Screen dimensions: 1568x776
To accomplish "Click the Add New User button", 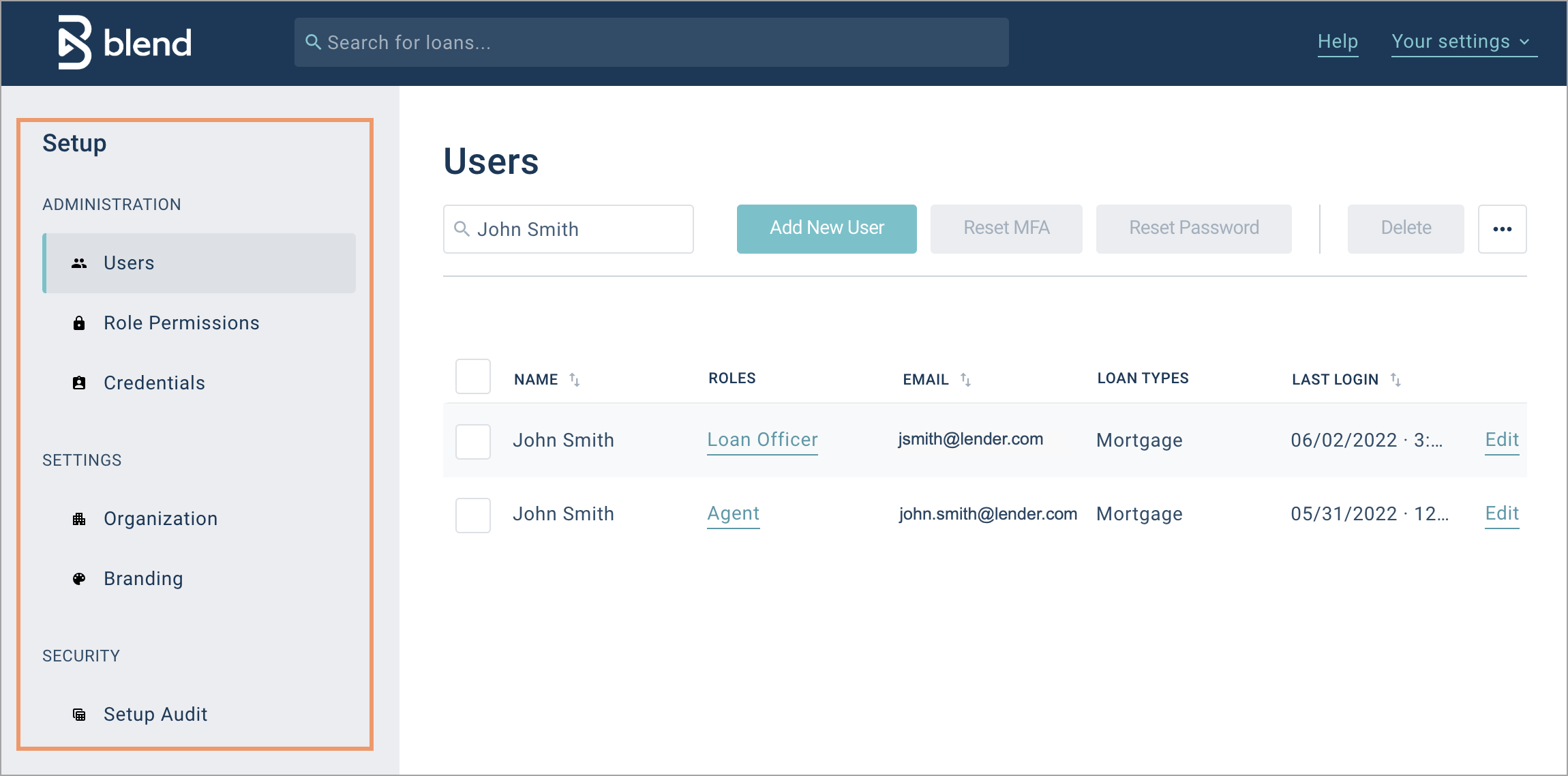I will tap(826, 228).
